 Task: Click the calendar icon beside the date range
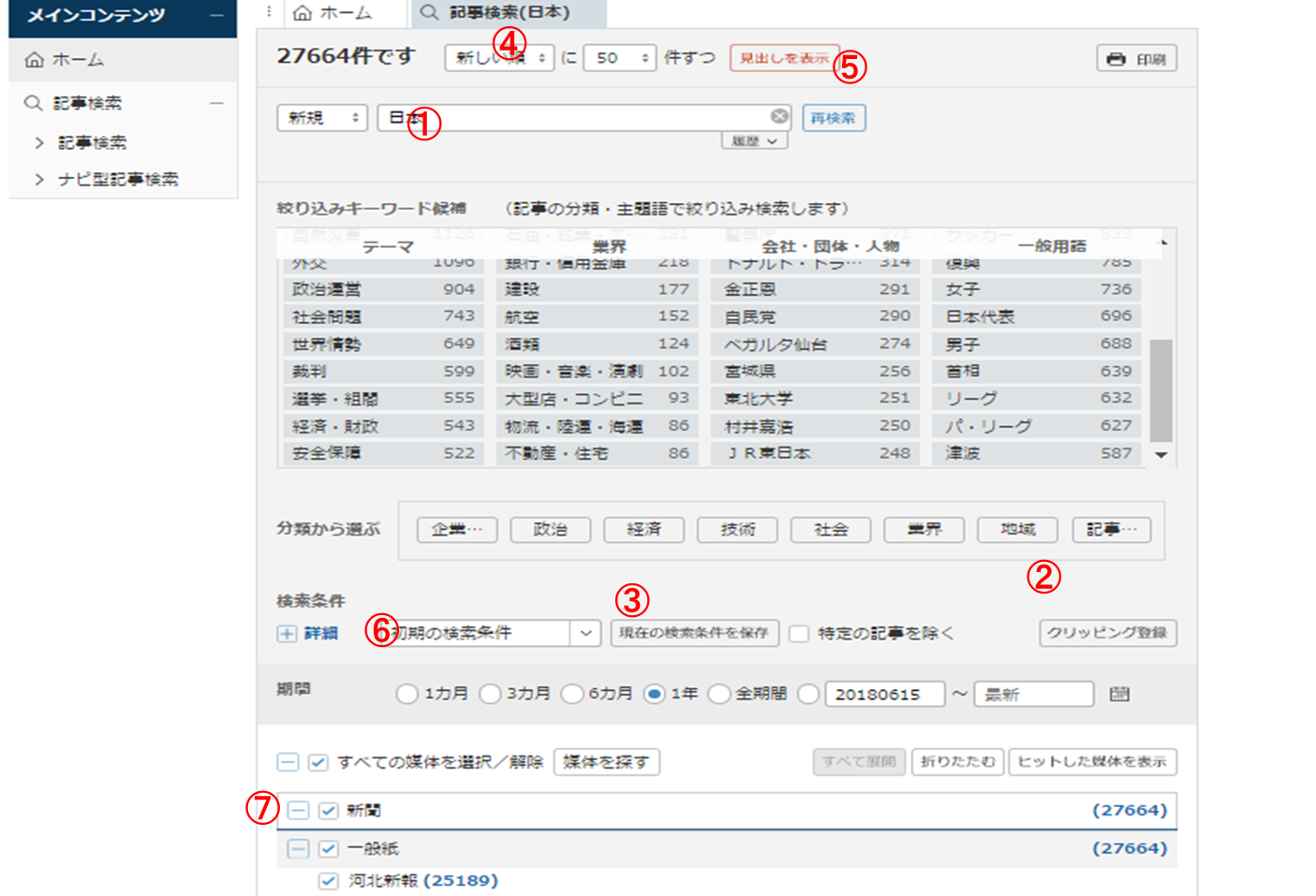[1119, 694]
